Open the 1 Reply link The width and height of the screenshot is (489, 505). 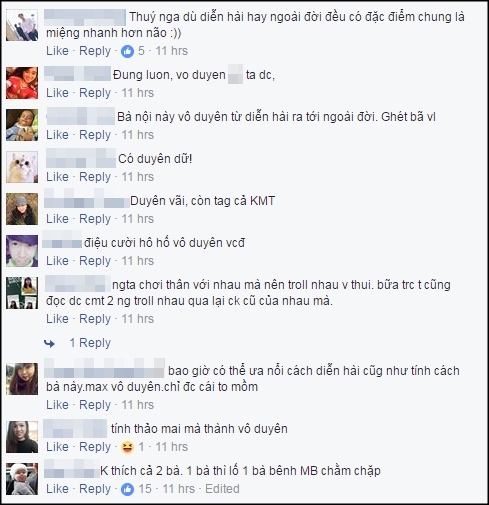pos(90,343)
